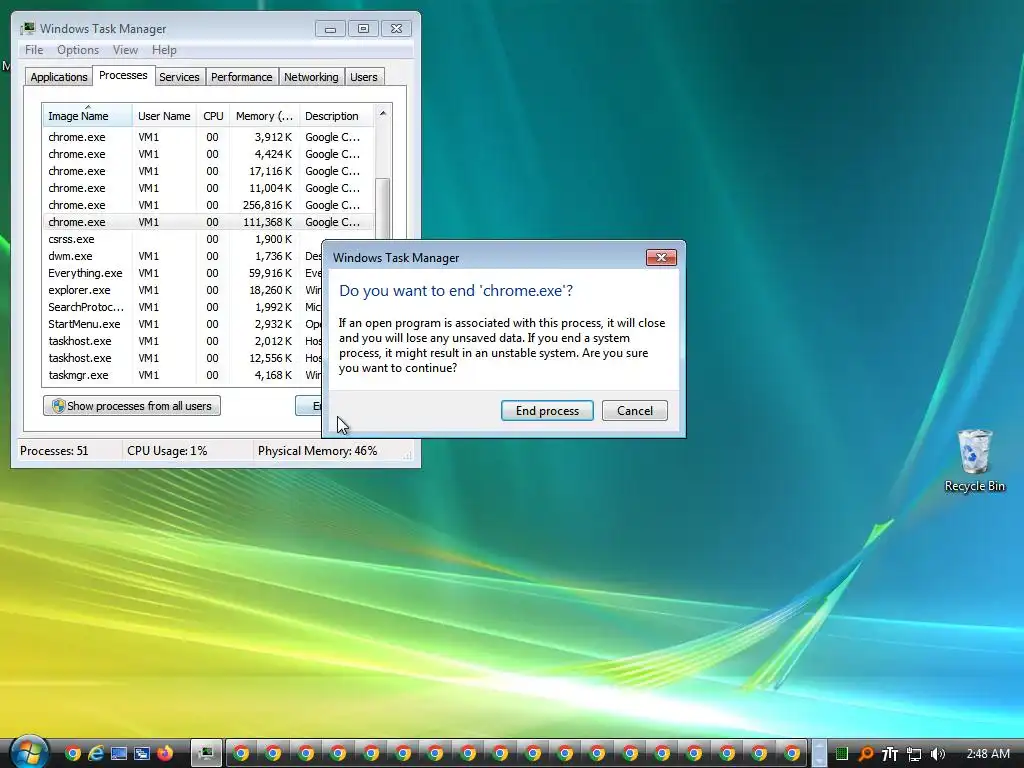Screen dimensions: 1024x768
Task: Select the explorer.exe process row
Action: (183, 290)
